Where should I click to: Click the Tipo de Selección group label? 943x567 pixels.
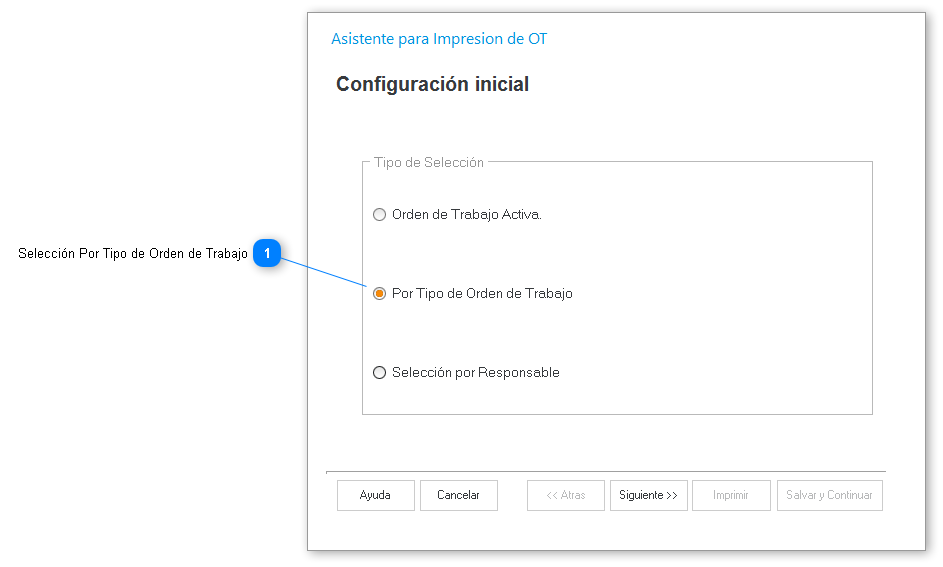pyautogui.click(x=429, y=162)
